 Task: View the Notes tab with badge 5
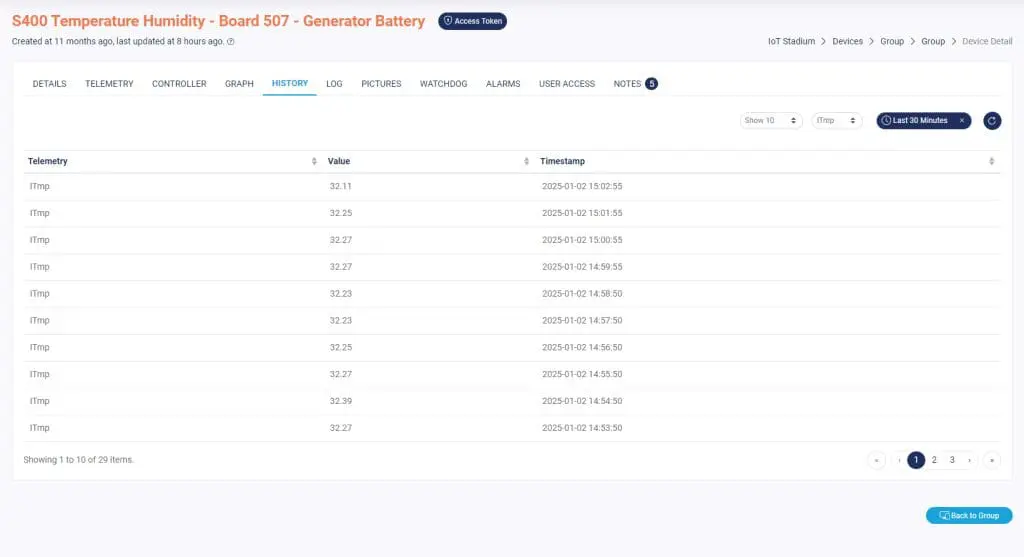[634, 84]
